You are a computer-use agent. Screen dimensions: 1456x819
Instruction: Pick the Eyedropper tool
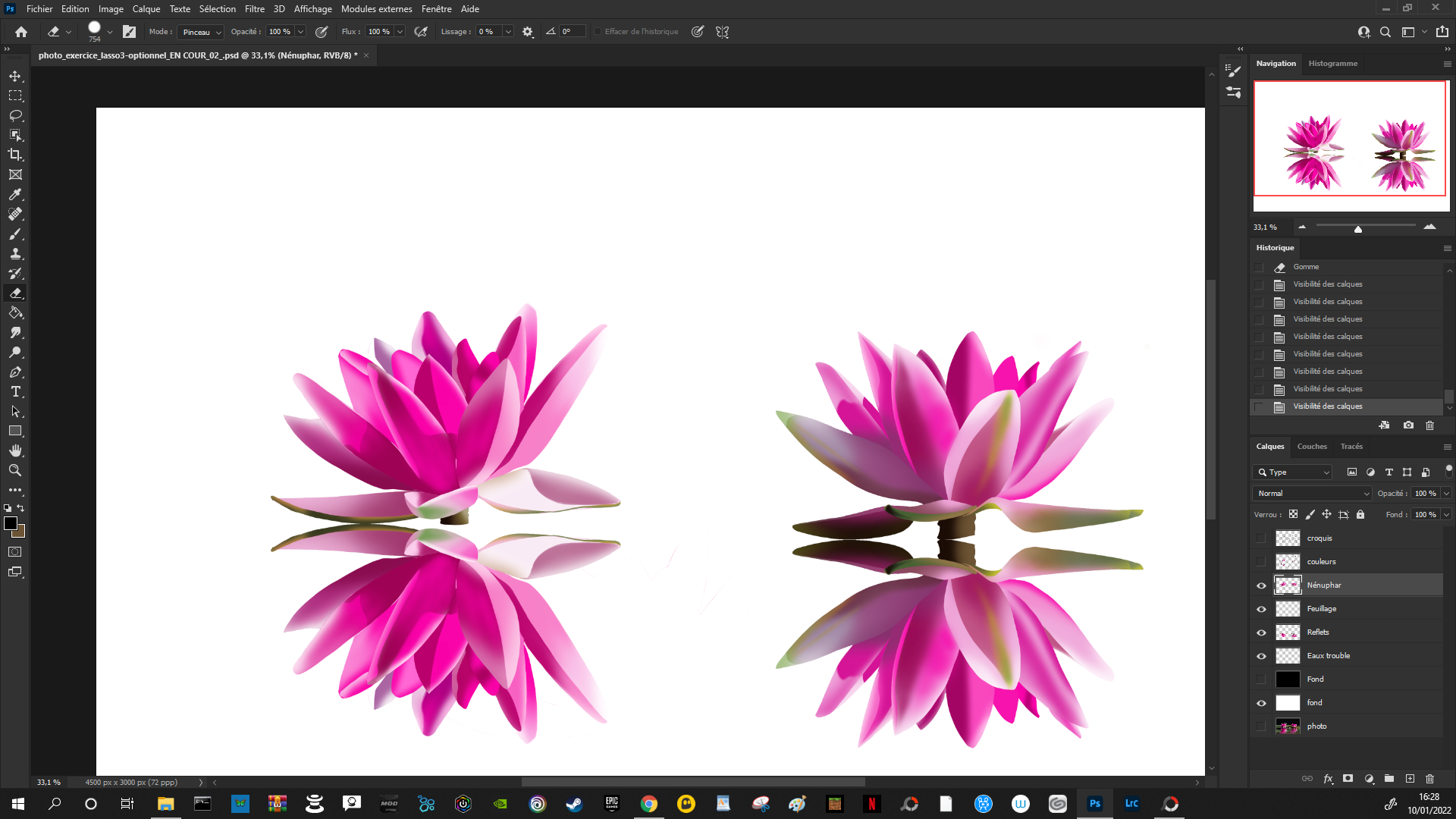[x=15, y=194]
